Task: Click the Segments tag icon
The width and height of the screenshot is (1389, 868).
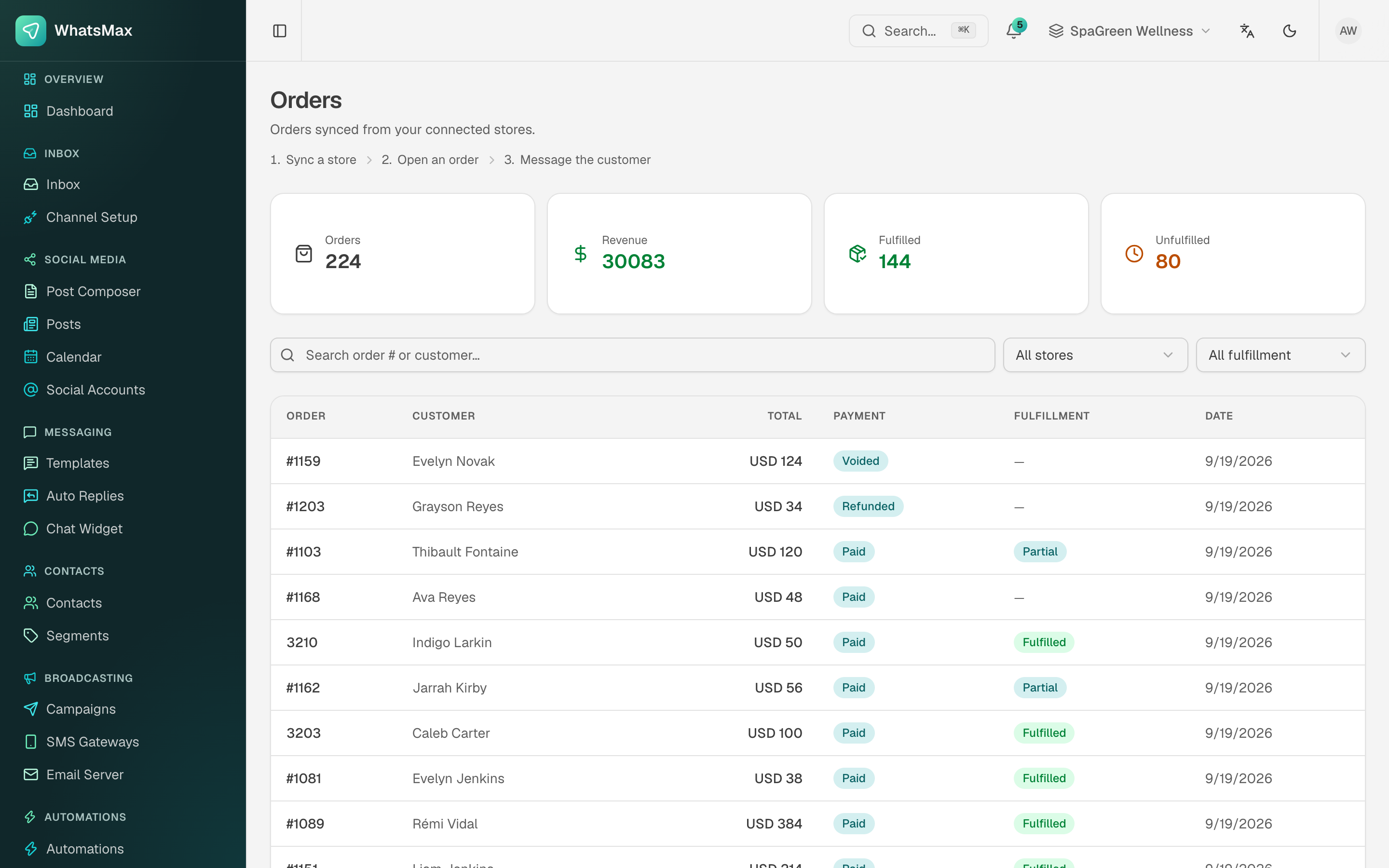Action: (x=30, y=635)
